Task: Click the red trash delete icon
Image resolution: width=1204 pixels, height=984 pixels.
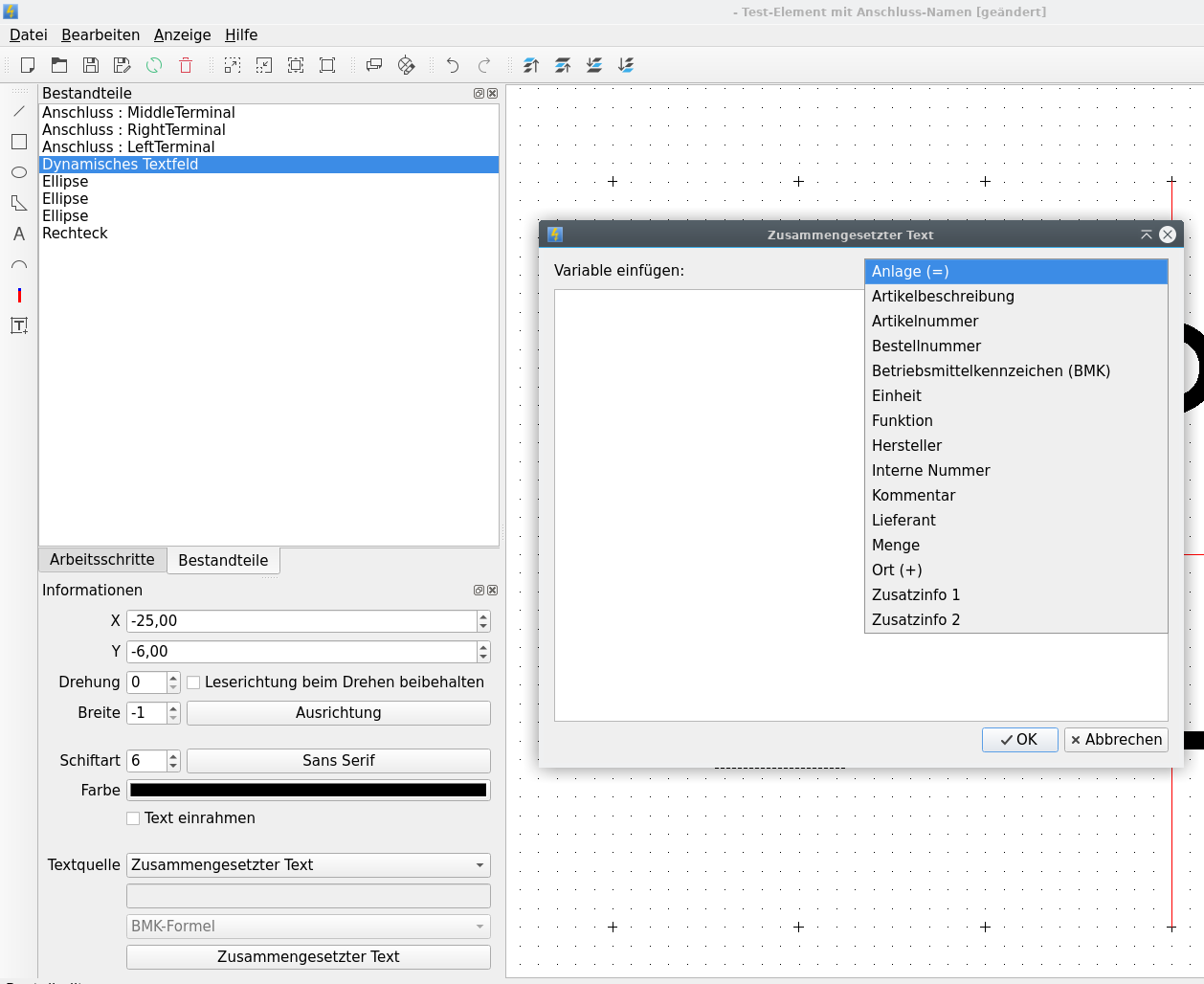Action: 186,65
